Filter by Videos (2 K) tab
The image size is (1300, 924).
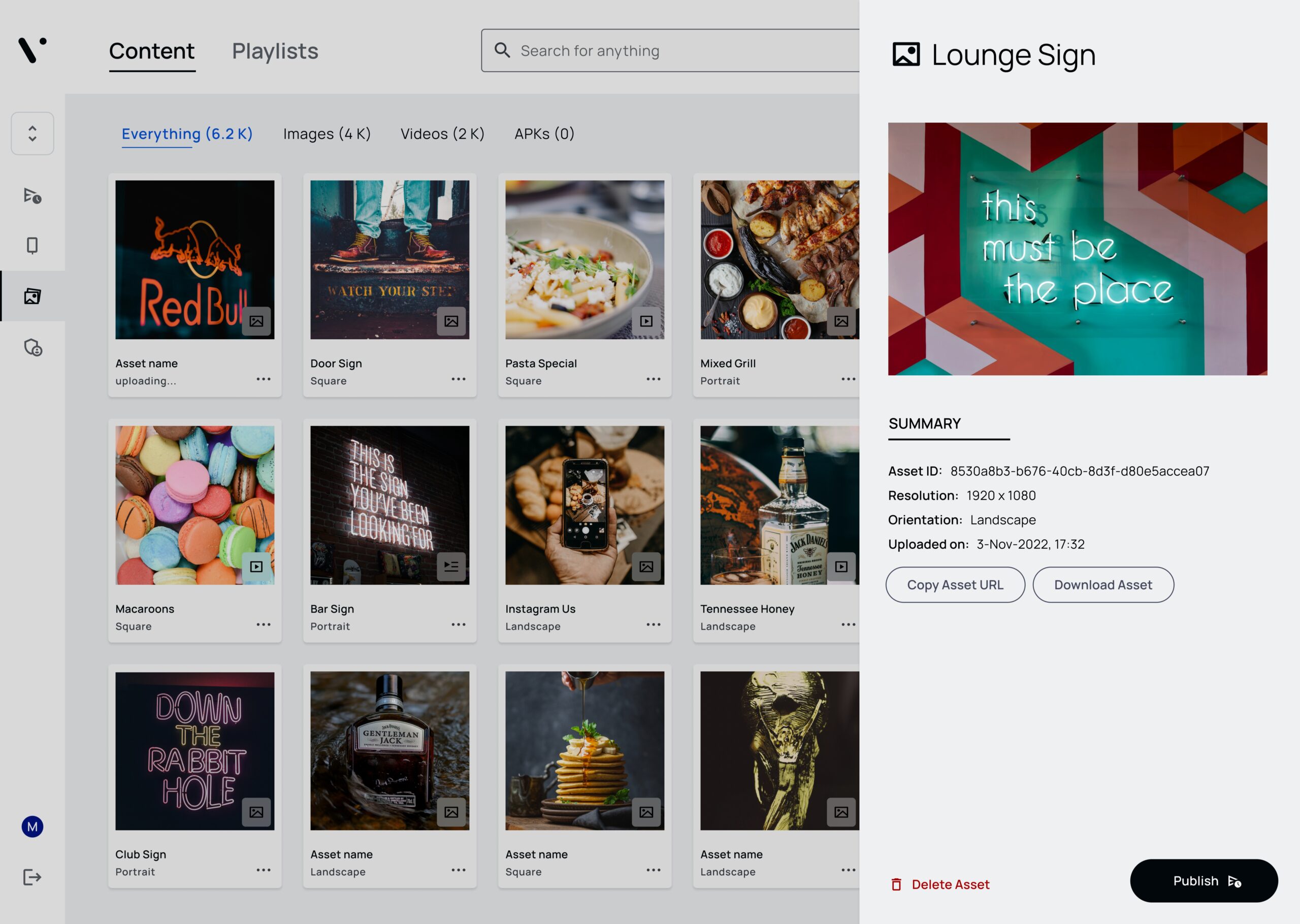click(443, 134)
